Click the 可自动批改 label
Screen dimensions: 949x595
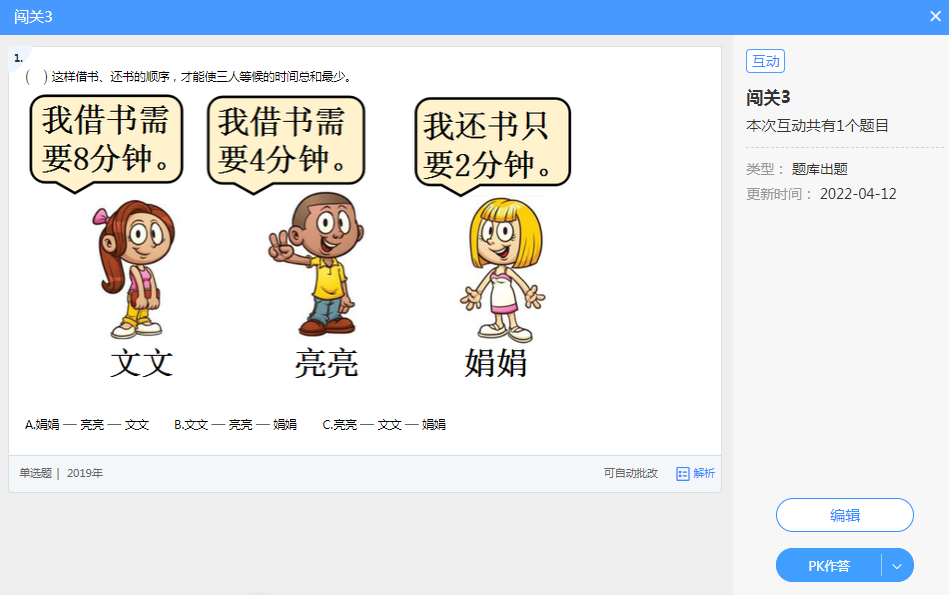(630, 474)
